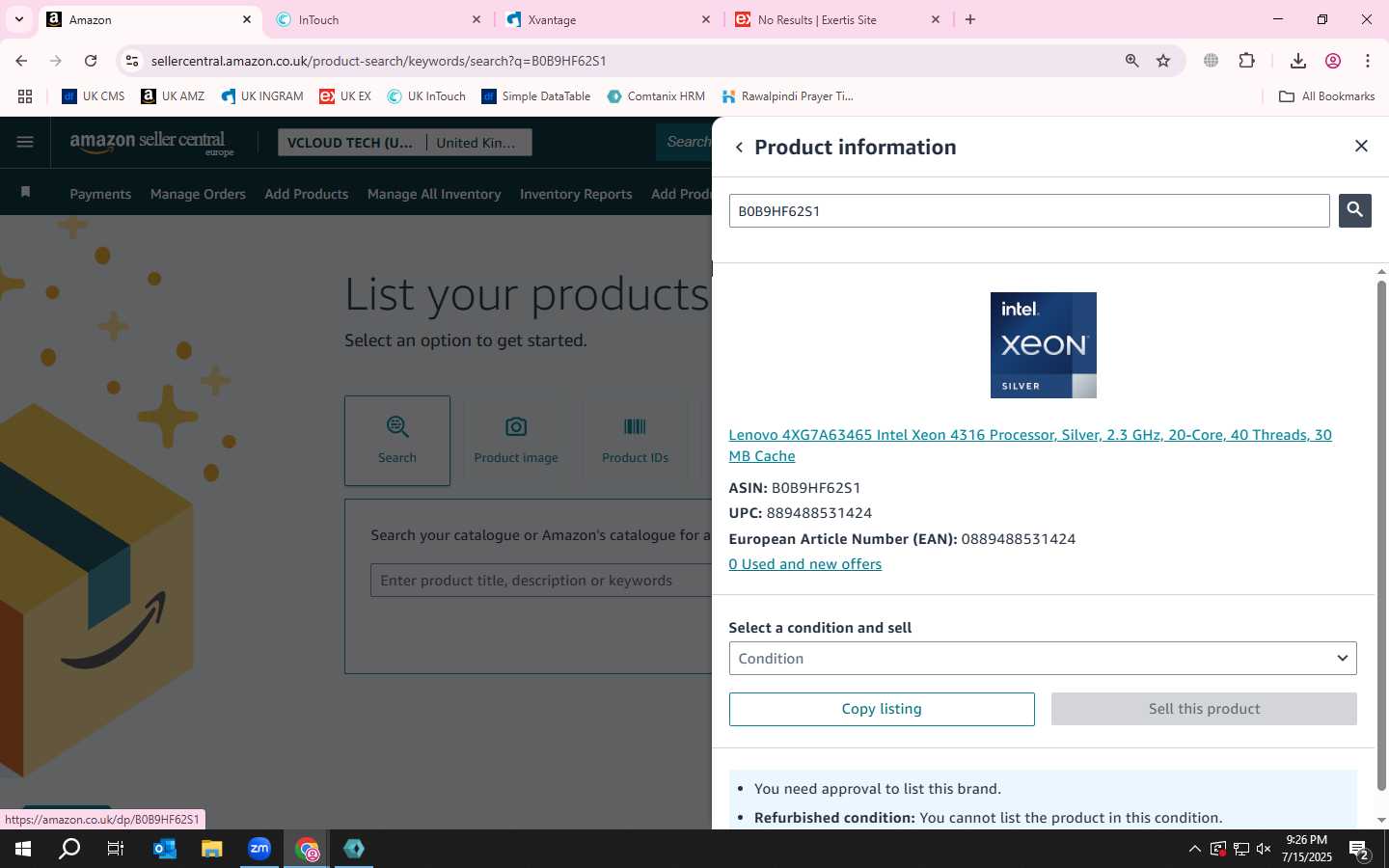Click the zoom magnifier icon in address bar
The width and height of the screenshot is (1389, 868).
point(1131,61)
